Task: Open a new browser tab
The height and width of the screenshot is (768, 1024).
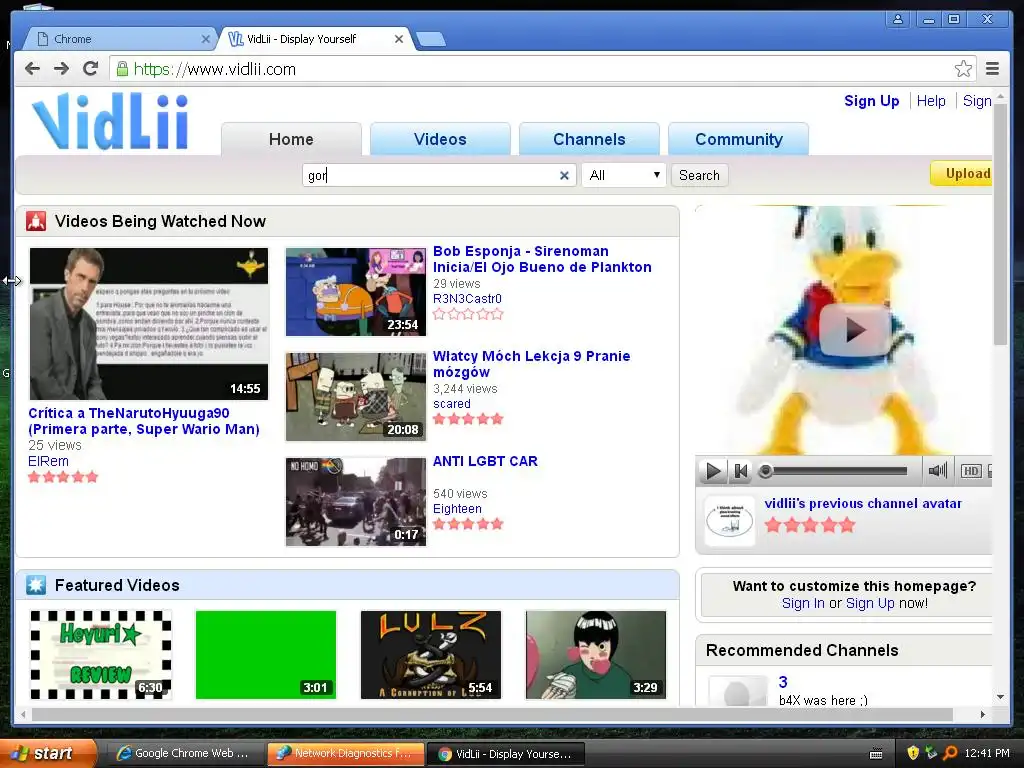Action: (431, 40)
